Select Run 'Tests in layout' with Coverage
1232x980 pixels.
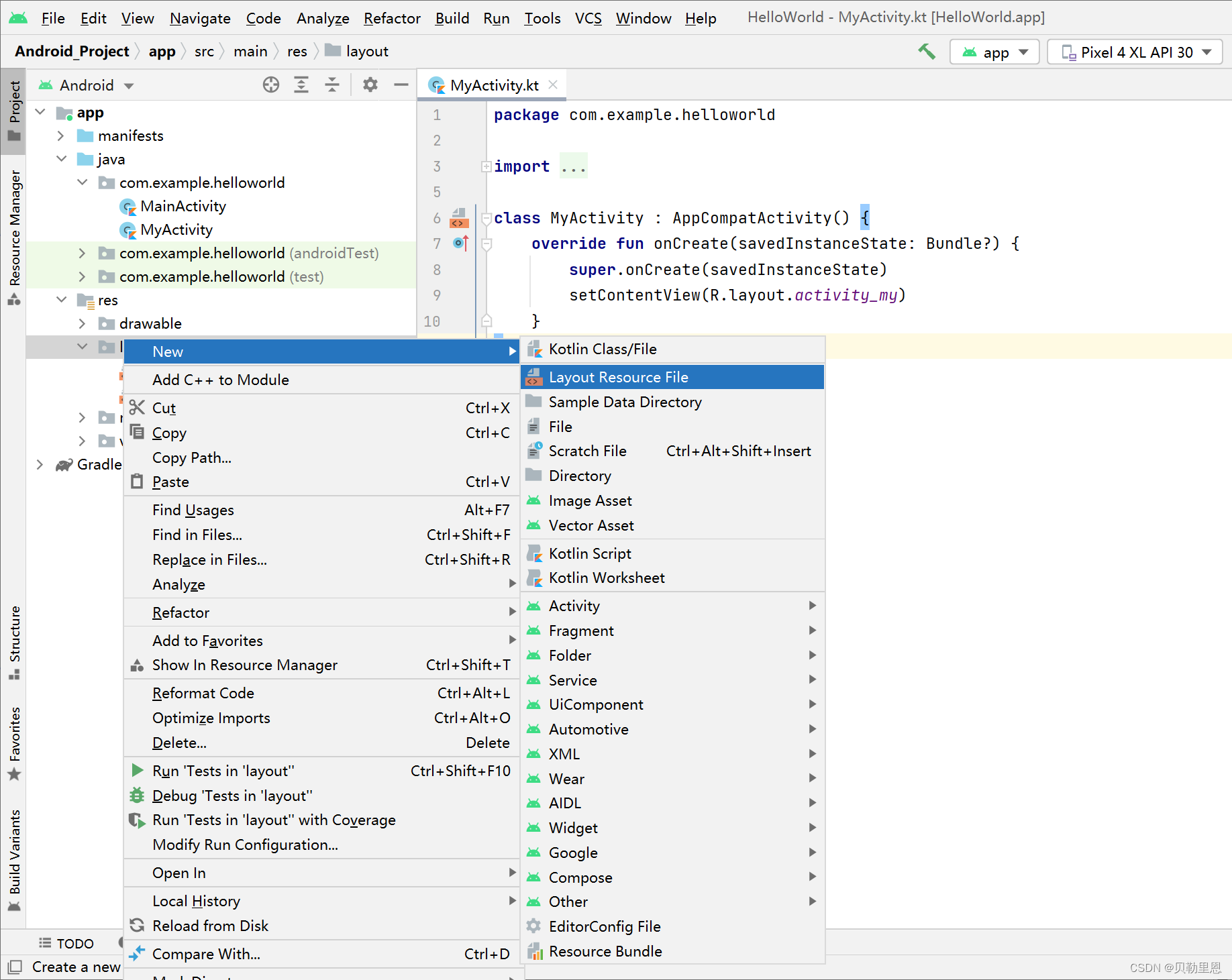coord(321,820)
